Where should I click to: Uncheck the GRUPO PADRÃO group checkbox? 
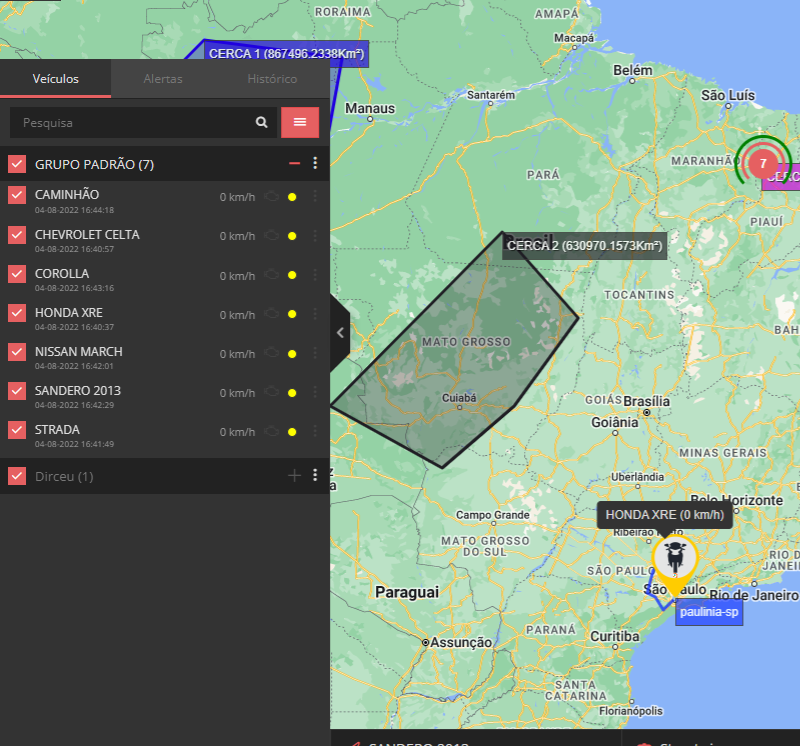click(17, 164)
